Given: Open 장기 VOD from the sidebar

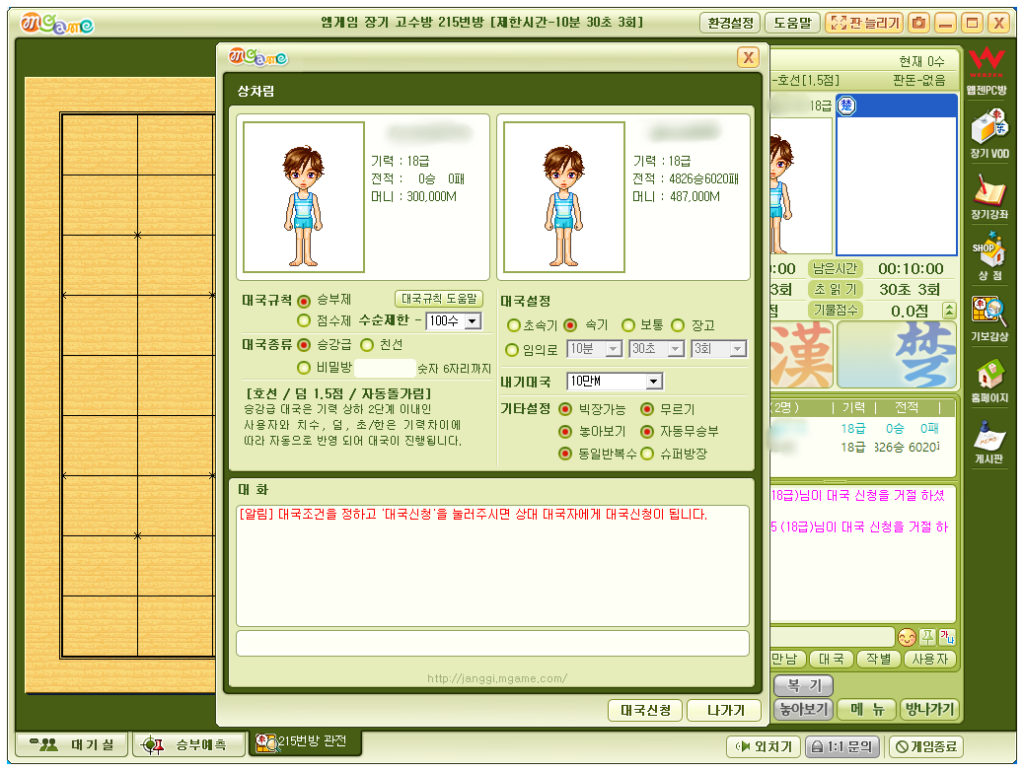Looking at the screenshot, I should point(989,134).
